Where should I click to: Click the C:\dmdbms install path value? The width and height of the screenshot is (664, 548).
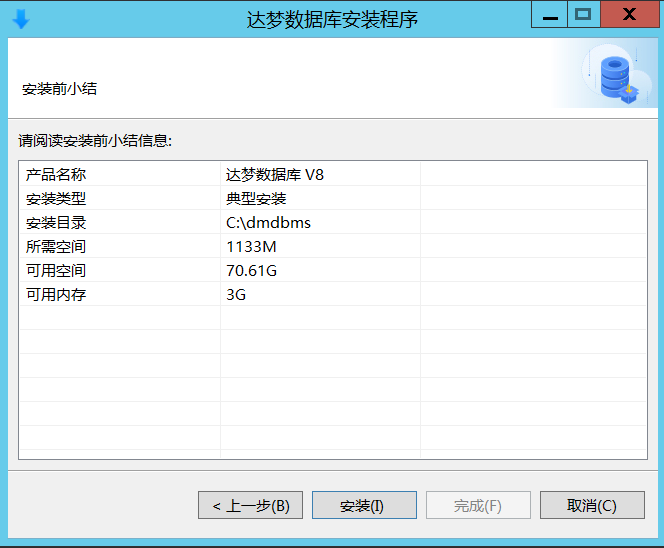[x=268, y=223]
